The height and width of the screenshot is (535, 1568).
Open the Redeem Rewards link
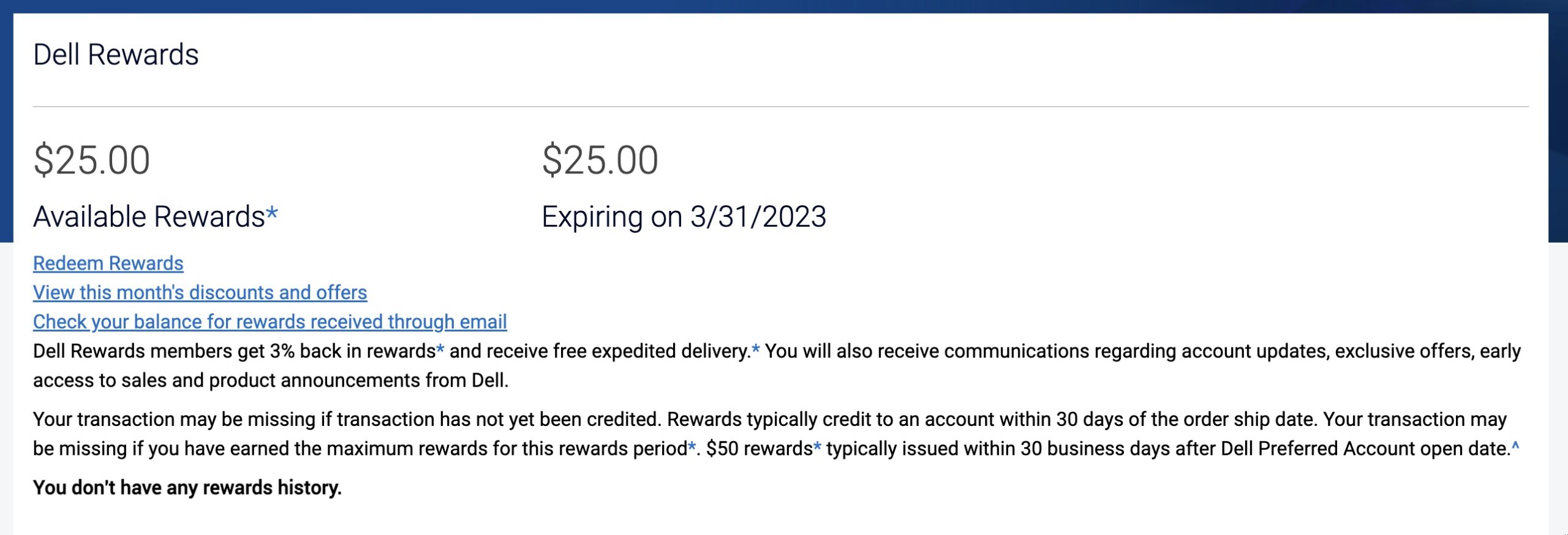pyautogui.click(x=107, y=263)
